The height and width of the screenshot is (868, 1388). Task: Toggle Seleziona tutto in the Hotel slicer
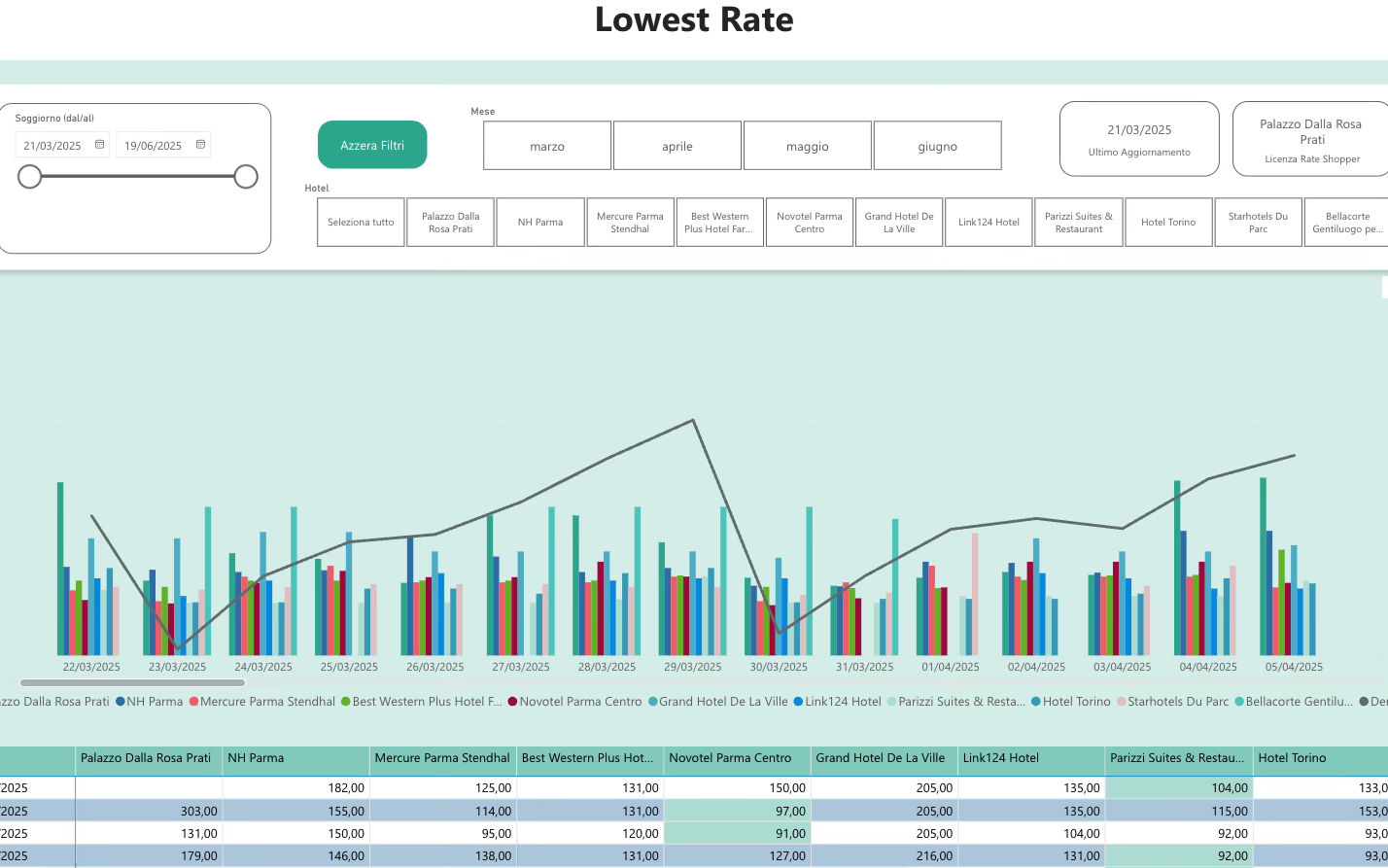point(361,223)
